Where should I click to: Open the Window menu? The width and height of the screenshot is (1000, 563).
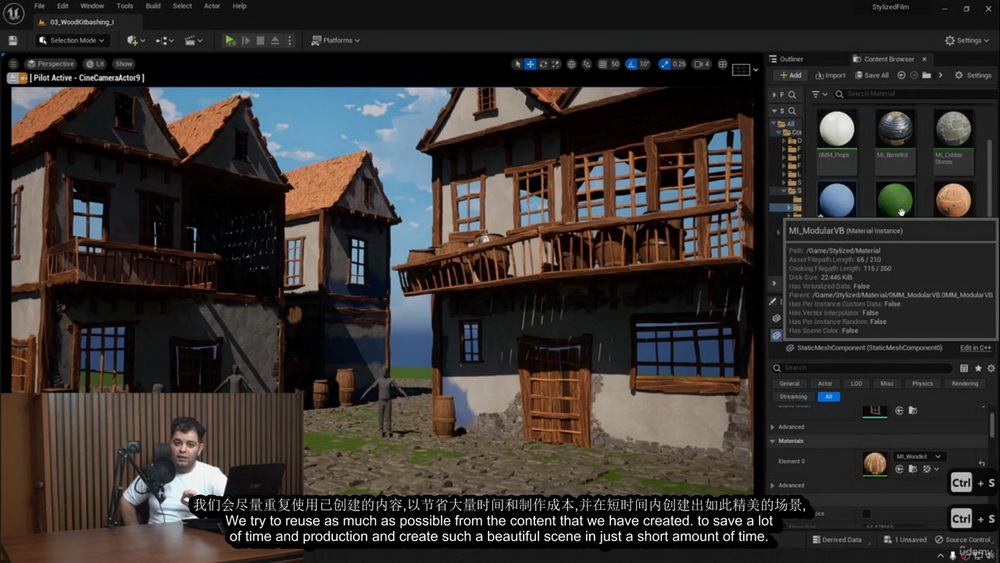click(x=92, y=6)
